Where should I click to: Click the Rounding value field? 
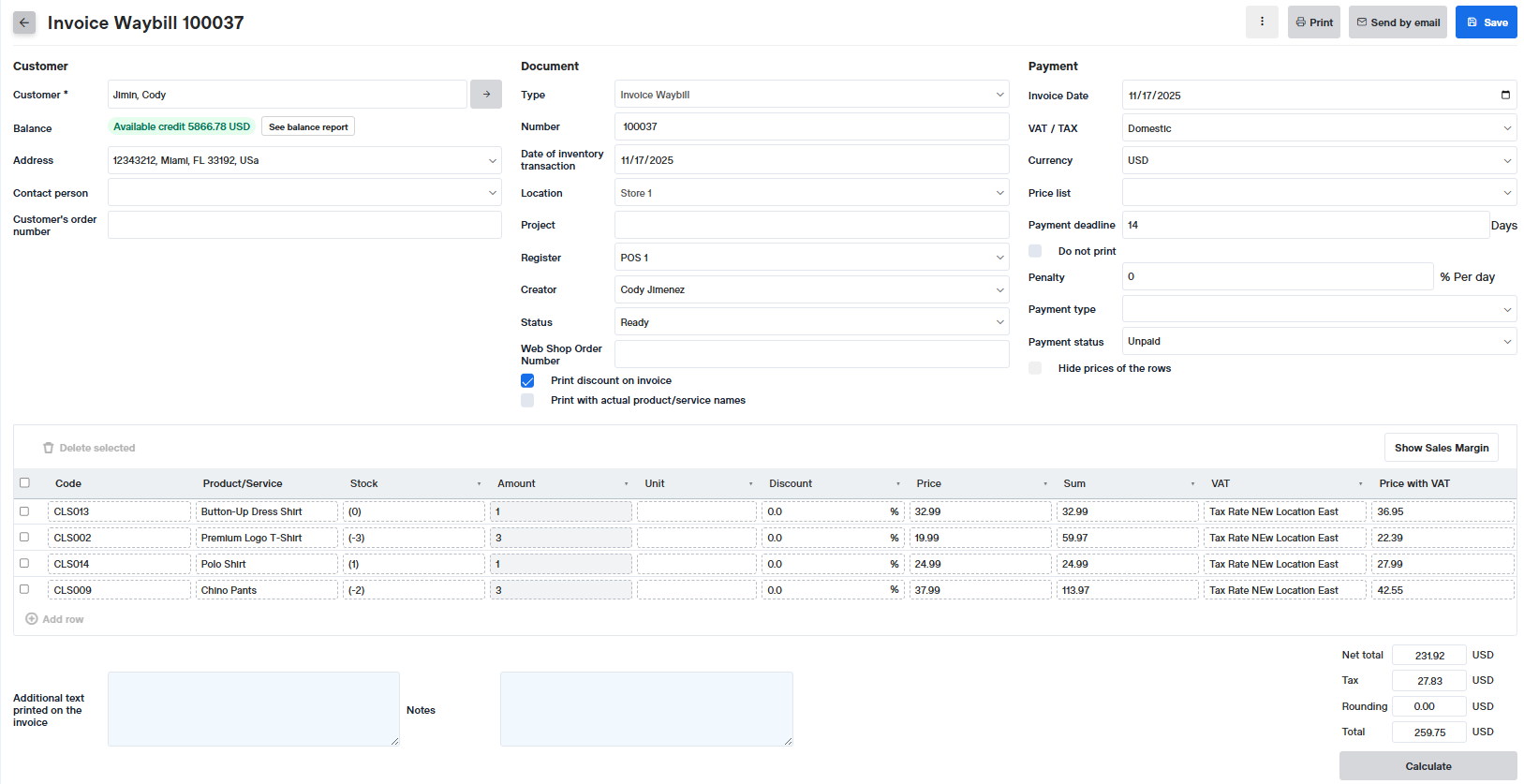[1428, 706]
